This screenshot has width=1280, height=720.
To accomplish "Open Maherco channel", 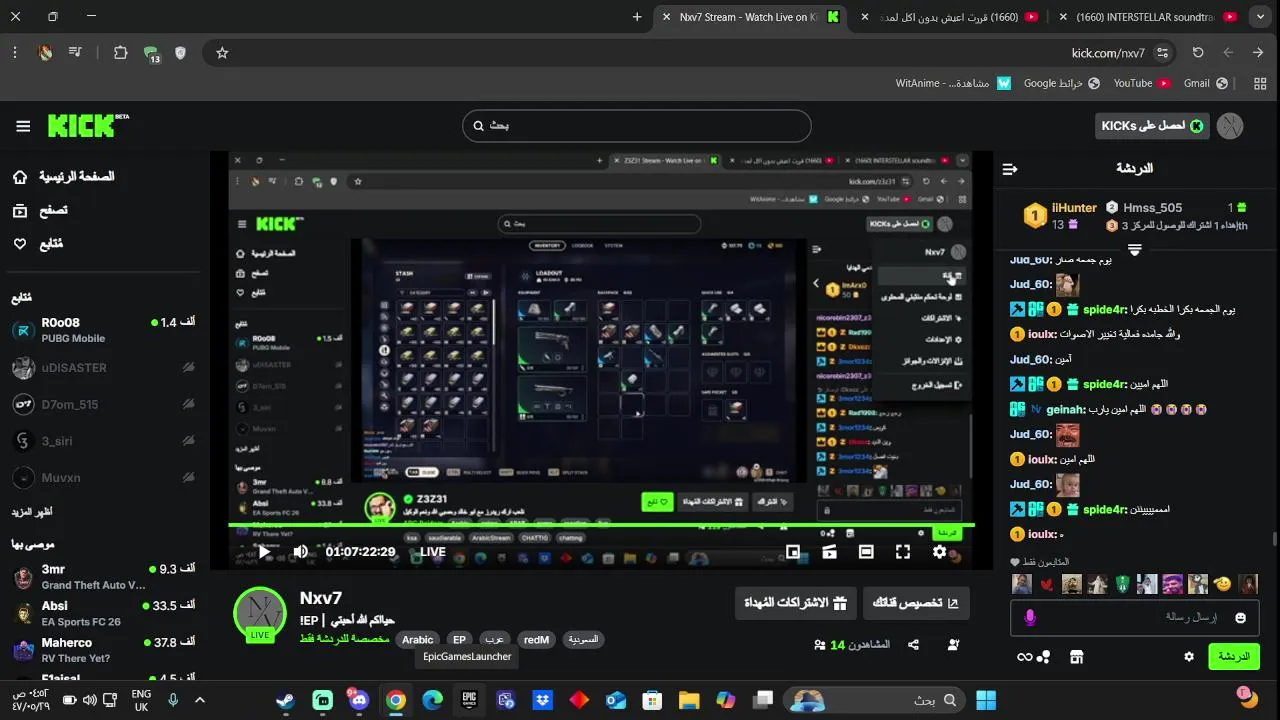I will pyautogui.click(x=103, y=651).
